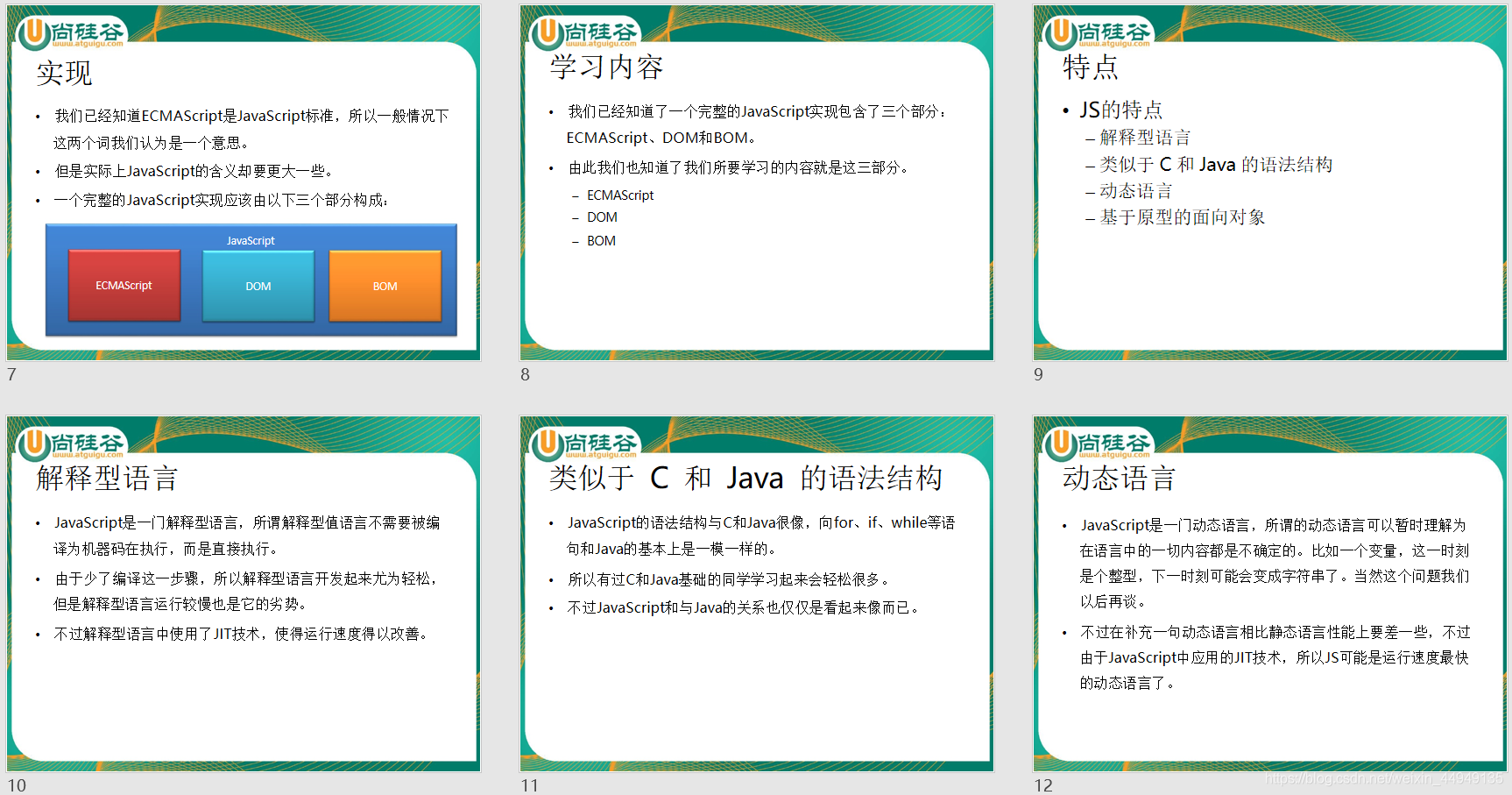Select slide 7 thumbnail titled 实现

click(244, 182)
